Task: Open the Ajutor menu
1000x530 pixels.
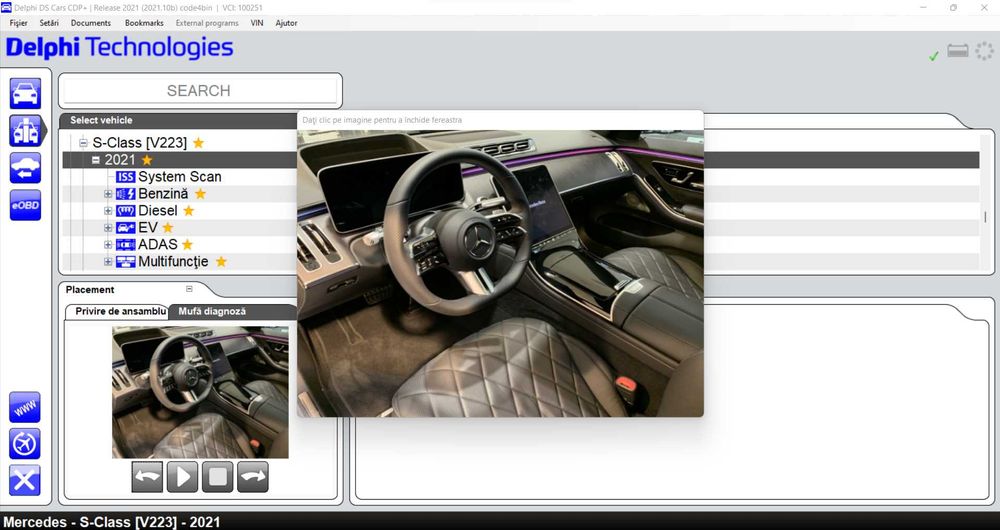Action: [286, 23]
